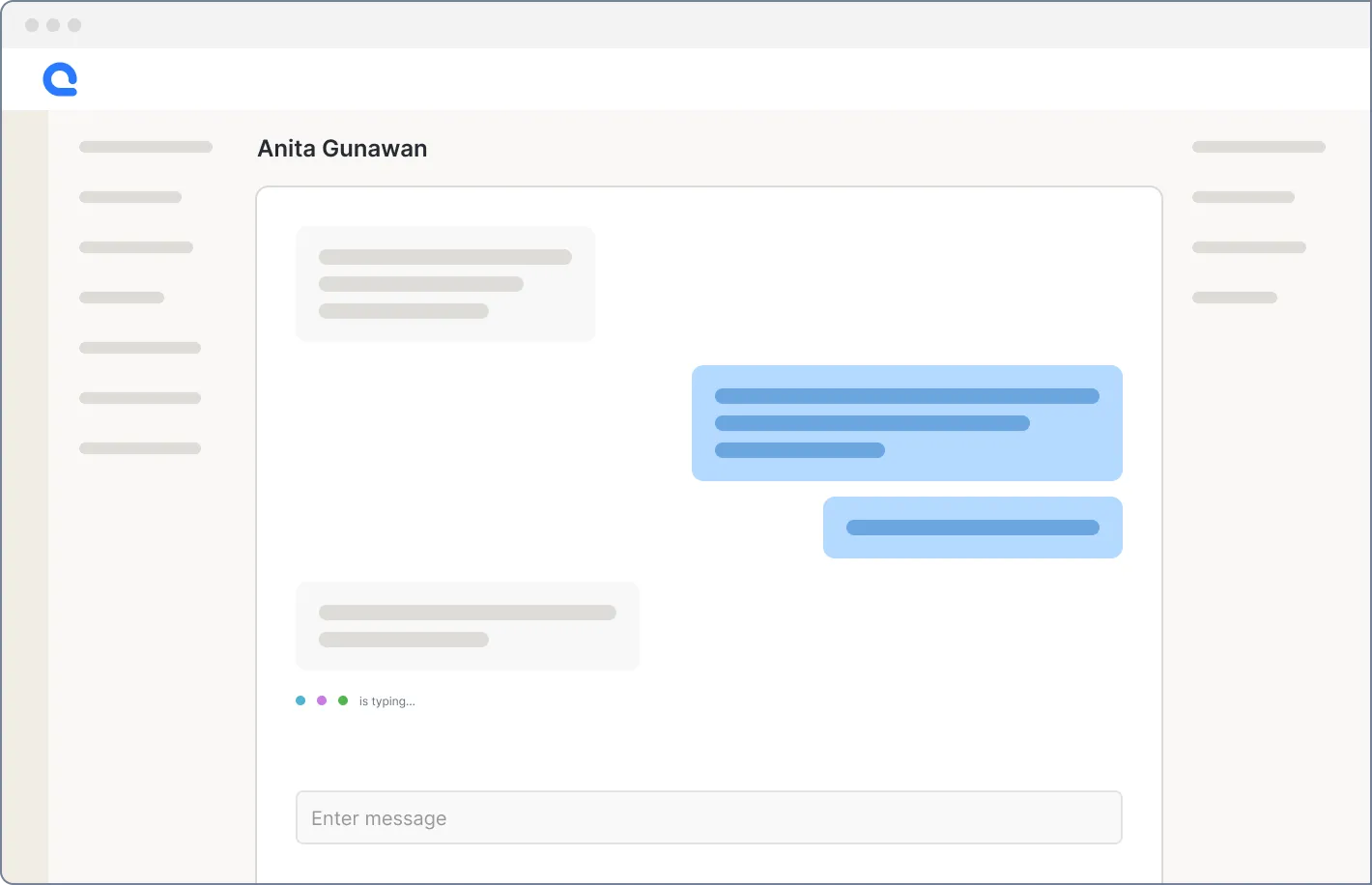Focus the Enter message input field
The image size is (1372, 885).
pos(709,817)
